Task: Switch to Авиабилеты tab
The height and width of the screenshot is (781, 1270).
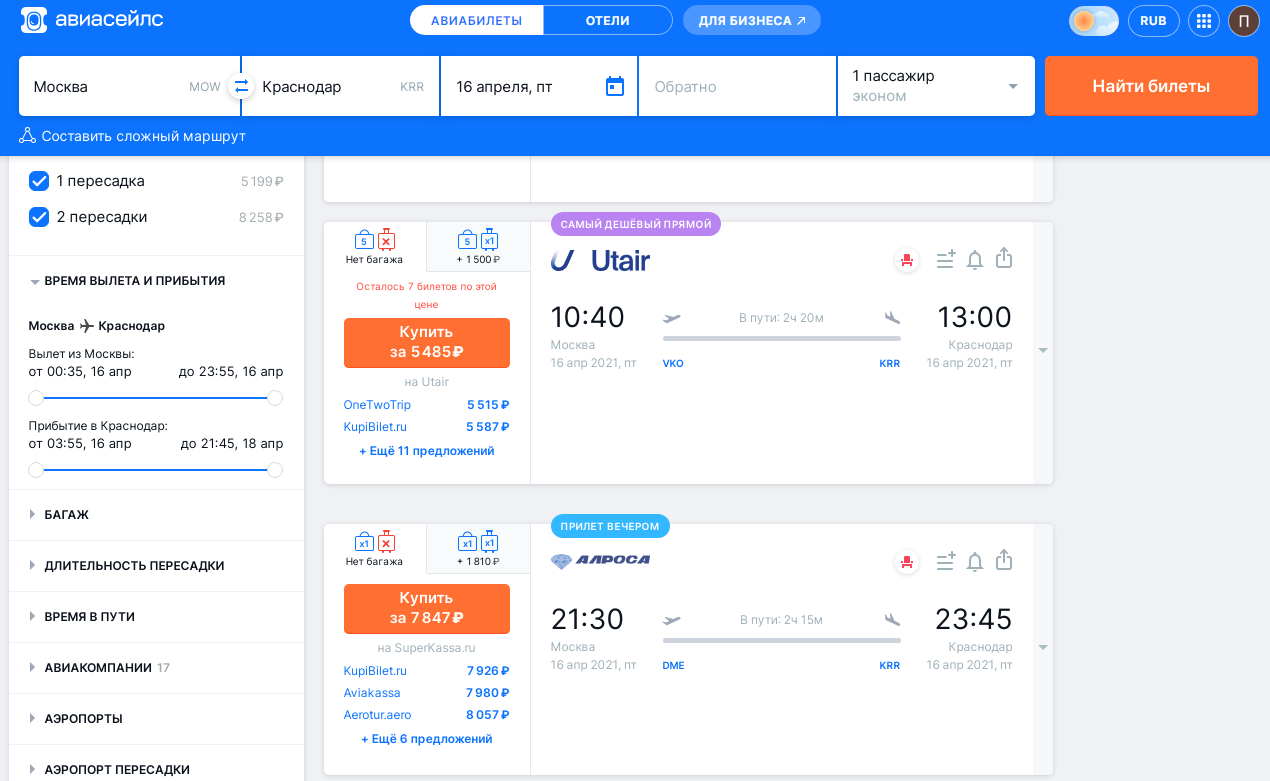Action: pyautogui.click(x=477, y=20)
